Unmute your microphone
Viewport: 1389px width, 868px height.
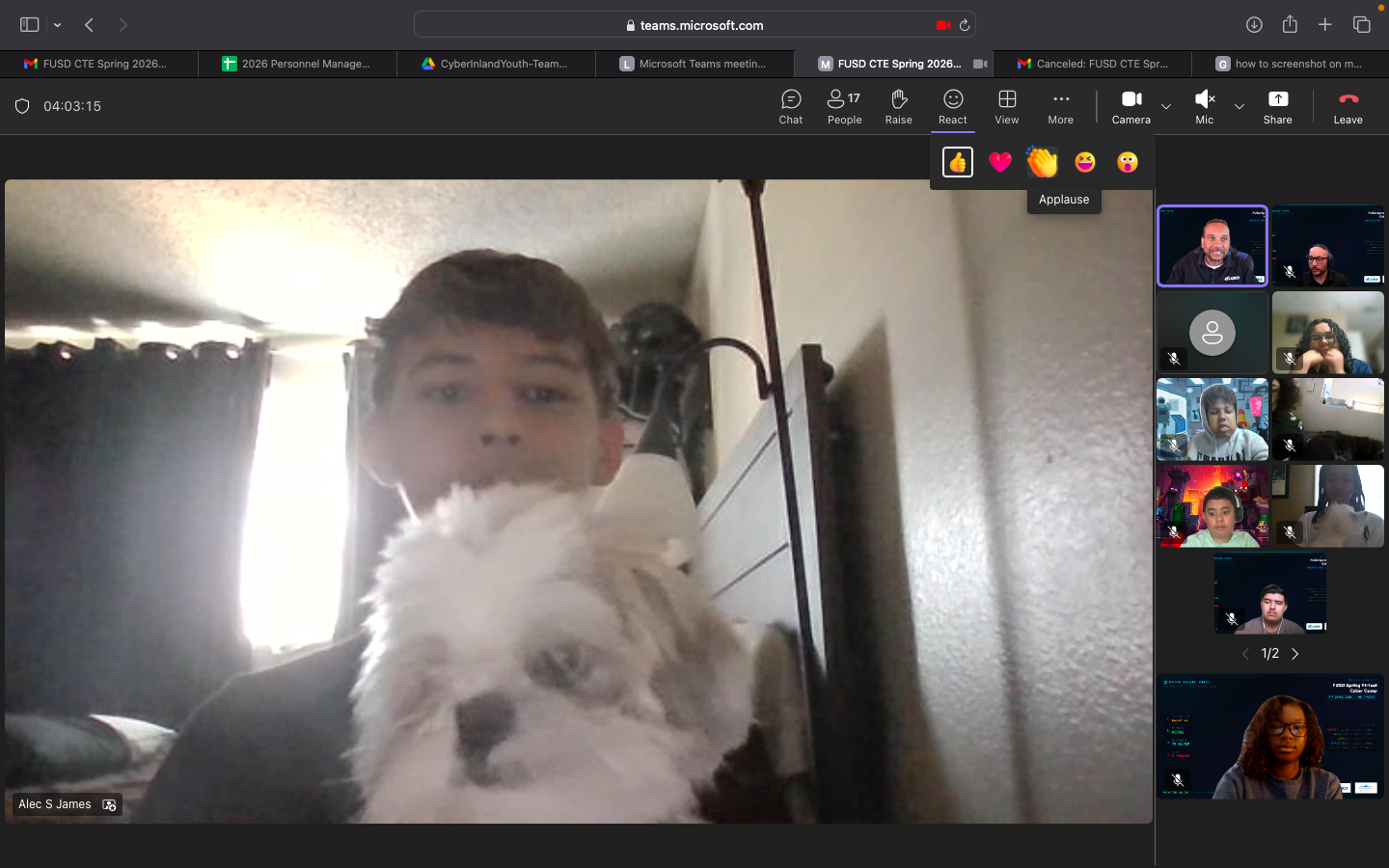coord(1204,106)
